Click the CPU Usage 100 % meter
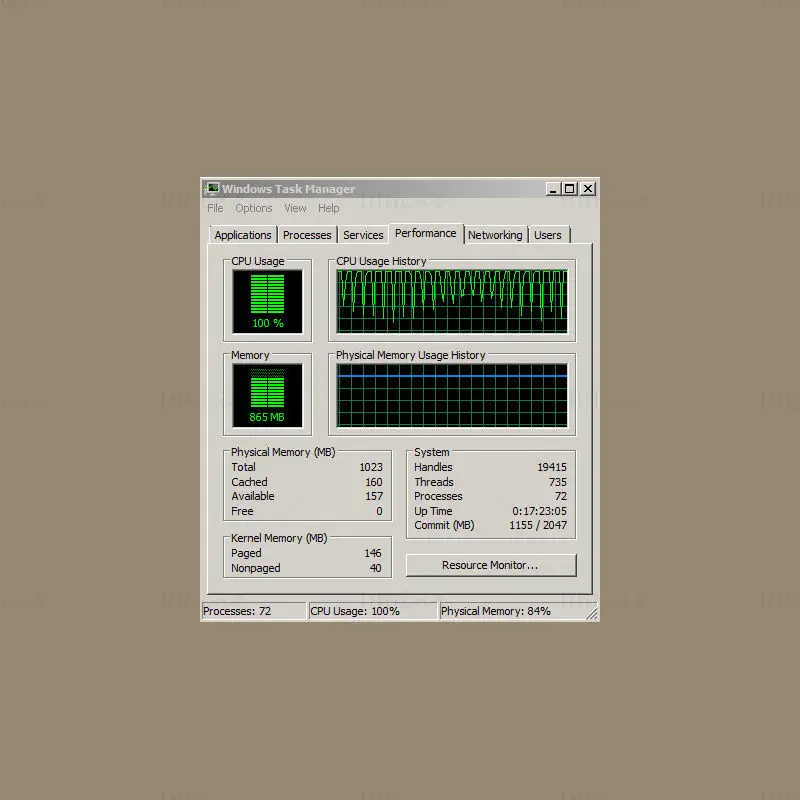Image resolution: width=800 pixels, height=800 pixels. [267, 302]
